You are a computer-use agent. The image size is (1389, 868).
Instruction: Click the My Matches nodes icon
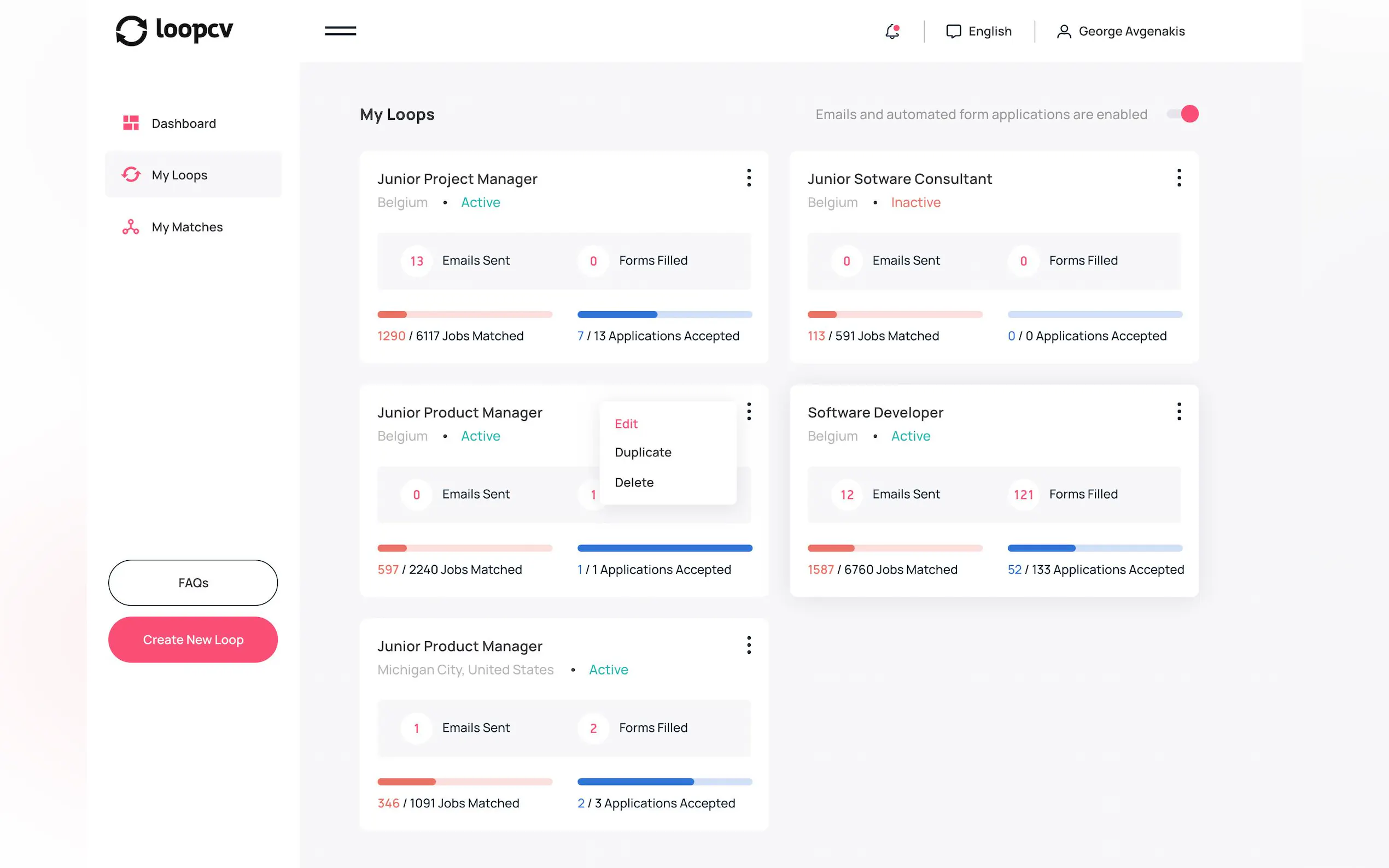click(131, 227)
